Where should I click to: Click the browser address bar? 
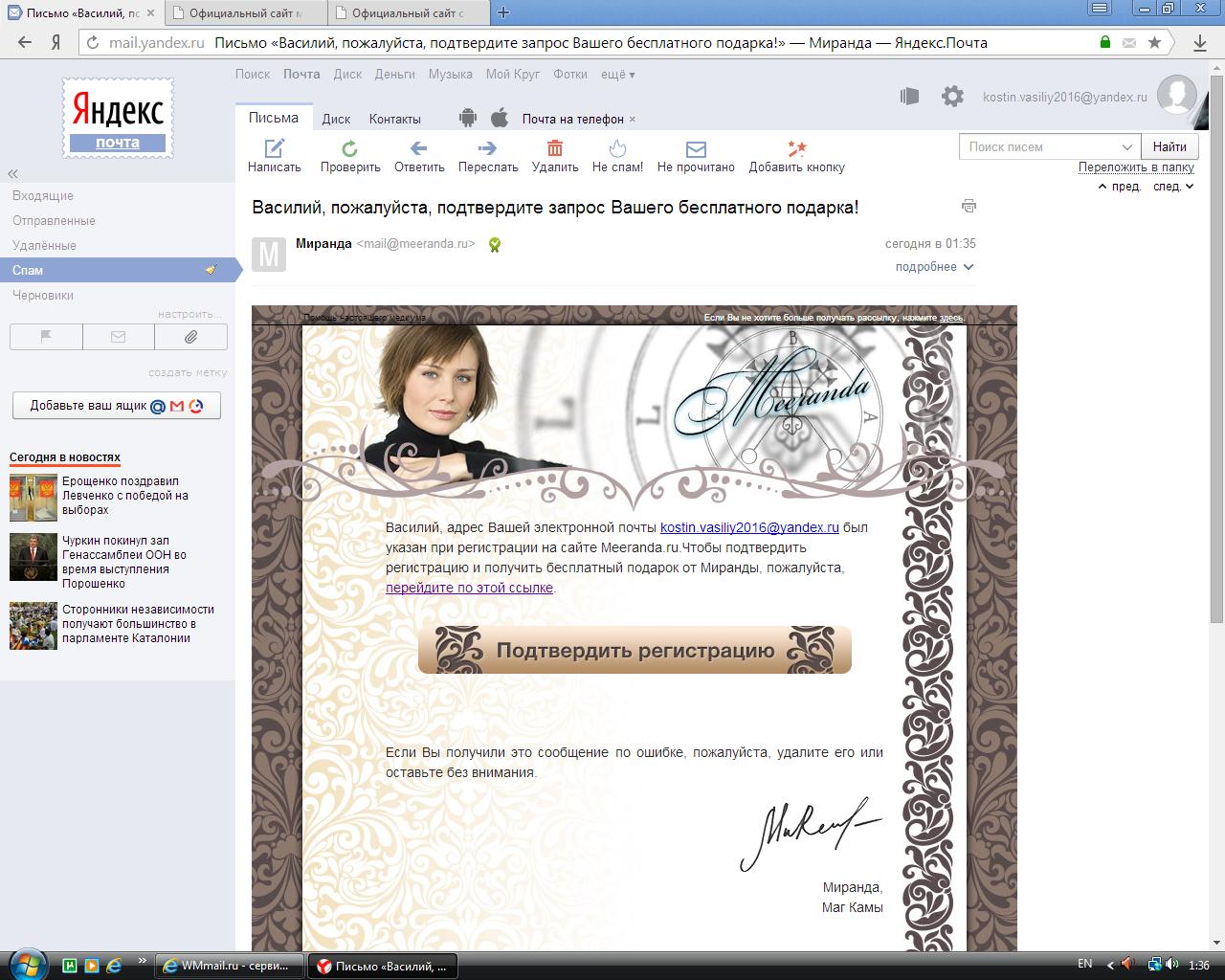(x=603, y=42)
